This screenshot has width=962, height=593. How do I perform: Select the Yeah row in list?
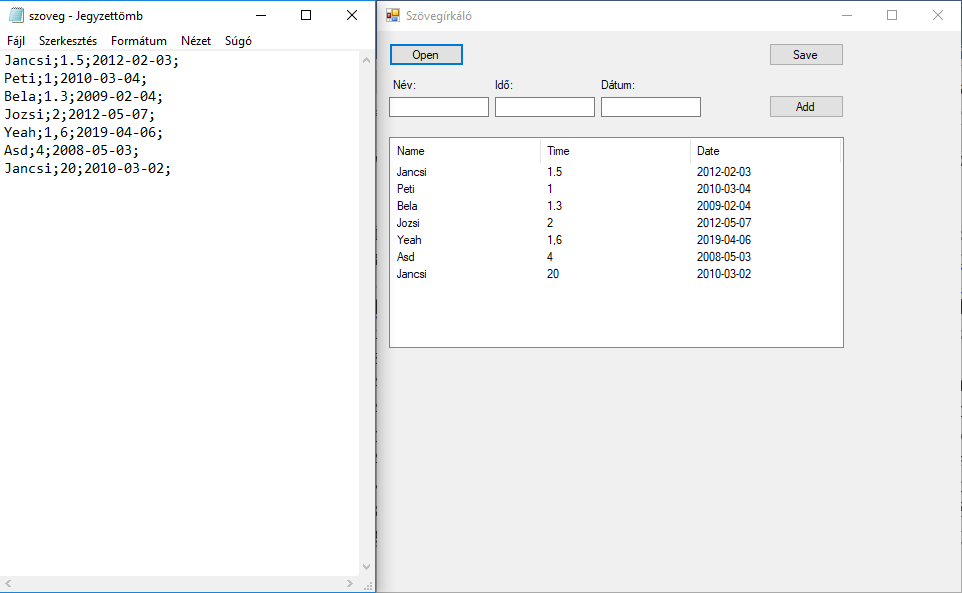(x=409, y=240)
